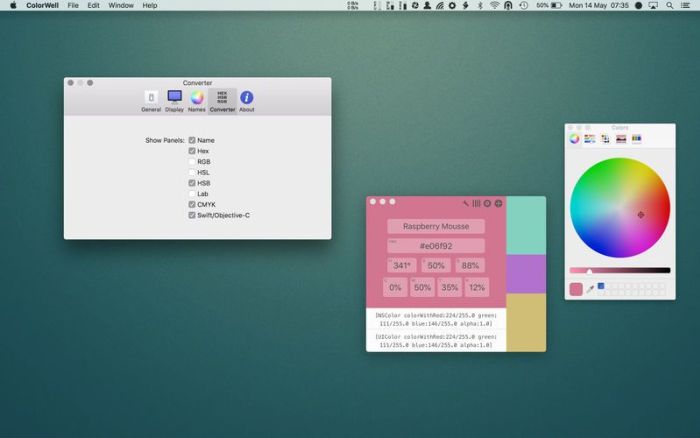Image resolution: width=700 pixels, height=438 pixels.
Task: Select the teal swatch in the palette
Action: point(526,225)
